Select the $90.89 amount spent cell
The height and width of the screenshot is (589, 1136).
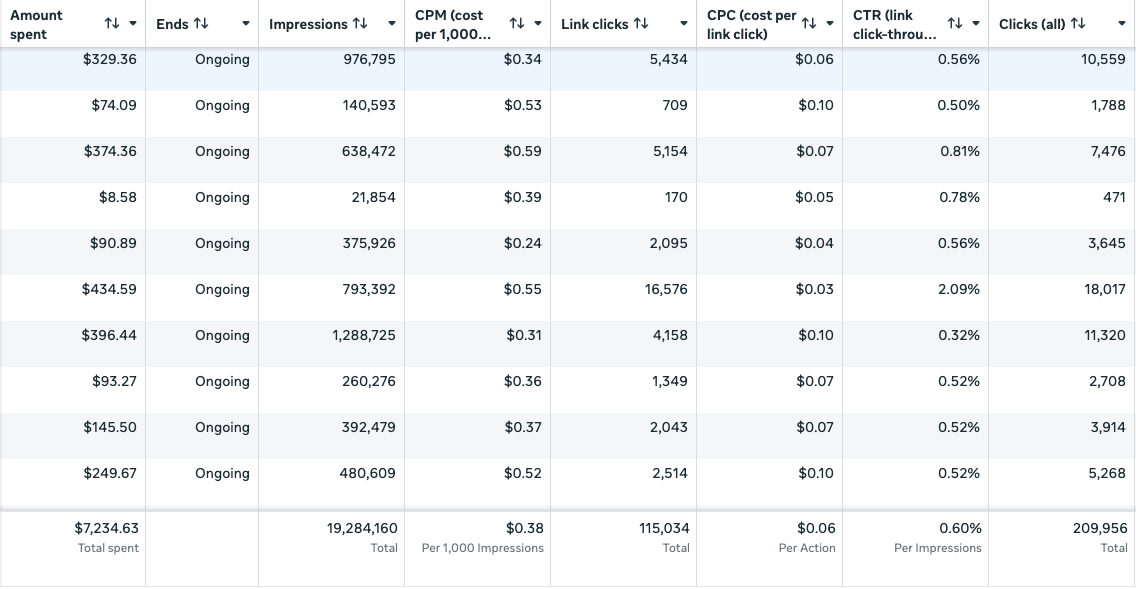tap(113, 243)
